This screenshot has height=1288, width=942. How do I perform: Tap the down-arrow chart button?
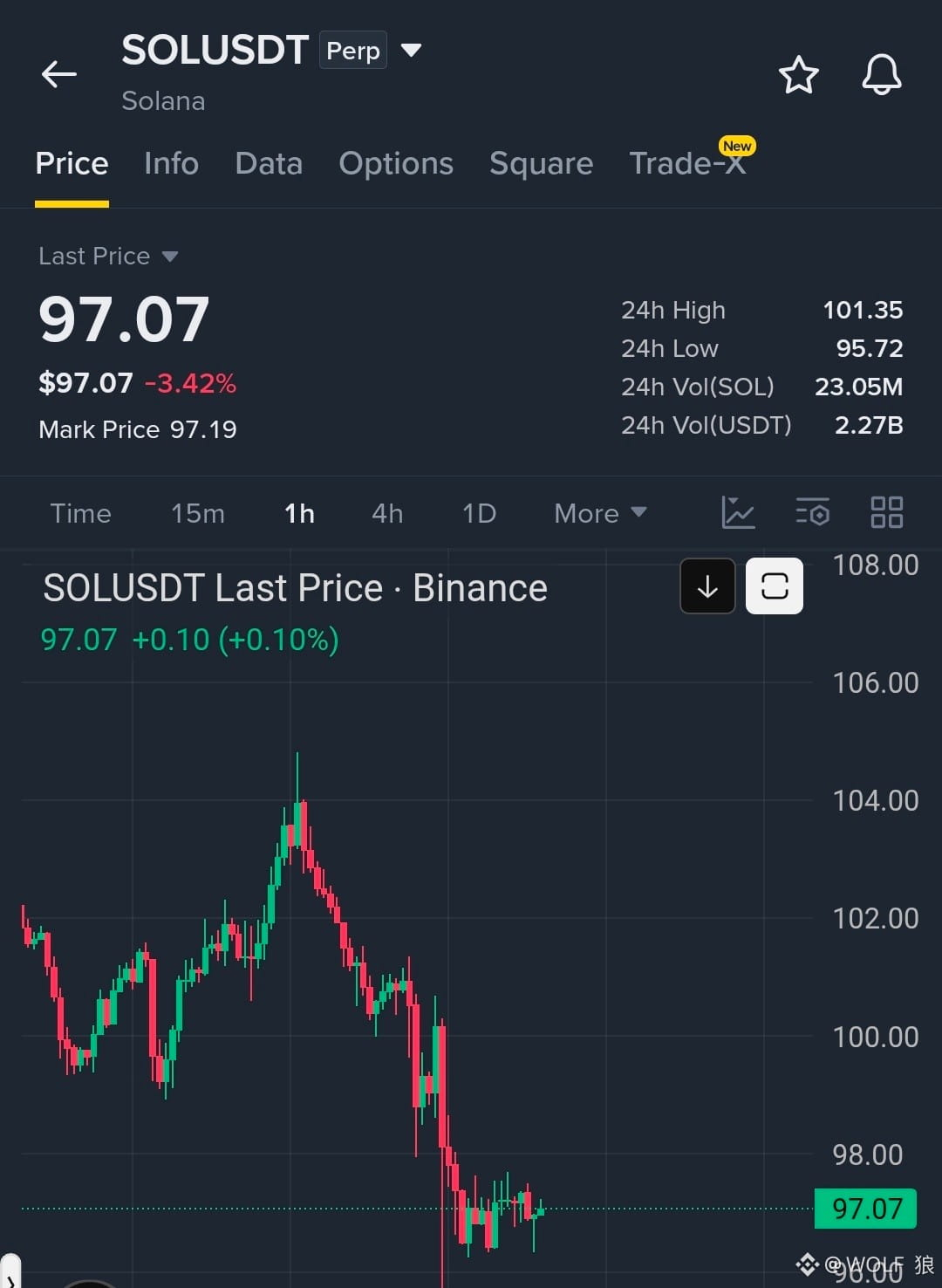click(x=707, y=586)
